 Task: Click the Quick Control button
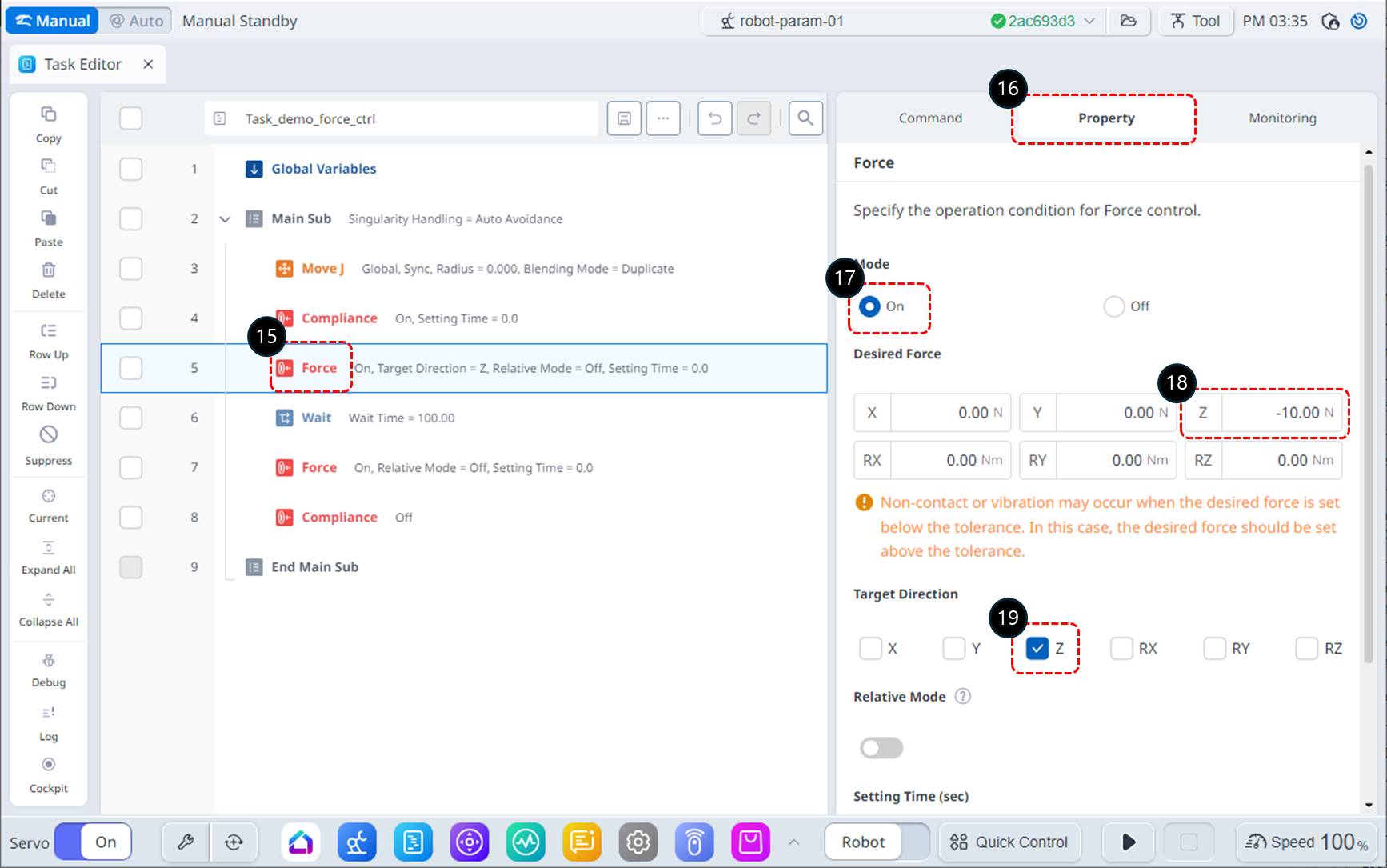coord(1009,842)
